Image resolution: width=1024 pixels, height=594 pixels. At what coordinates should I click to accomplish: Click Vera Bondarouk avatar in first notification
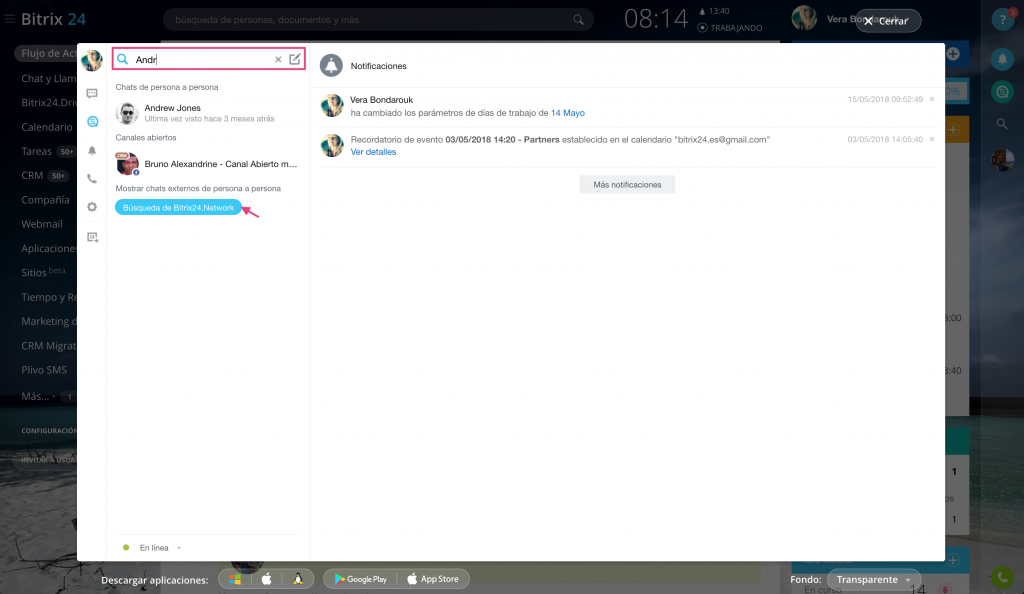332,105
